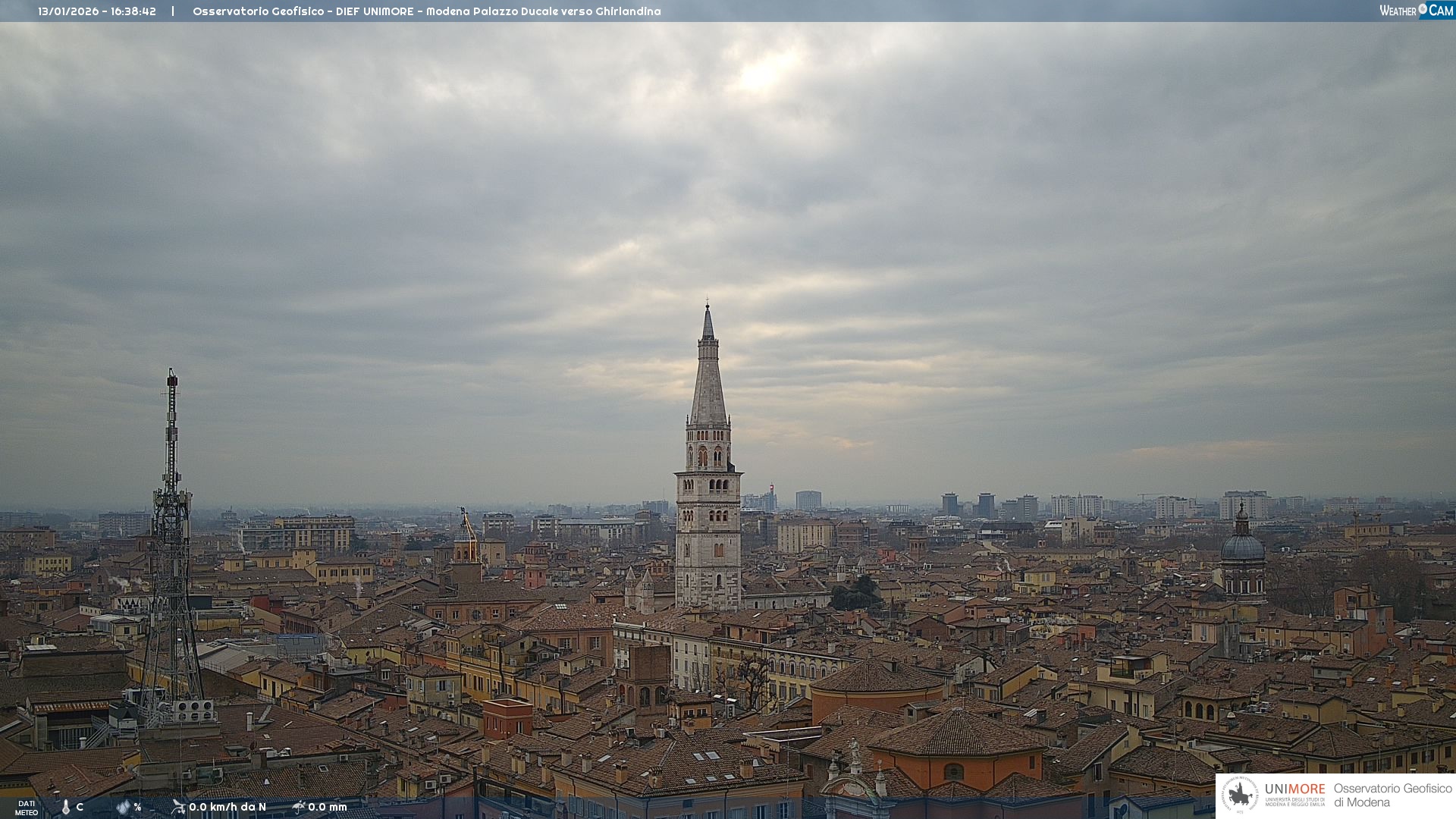The height and width of the screenshot is (819, 1456).
Task: Click the UNIMORE wordmark text
Action: tap(1294, 789)
